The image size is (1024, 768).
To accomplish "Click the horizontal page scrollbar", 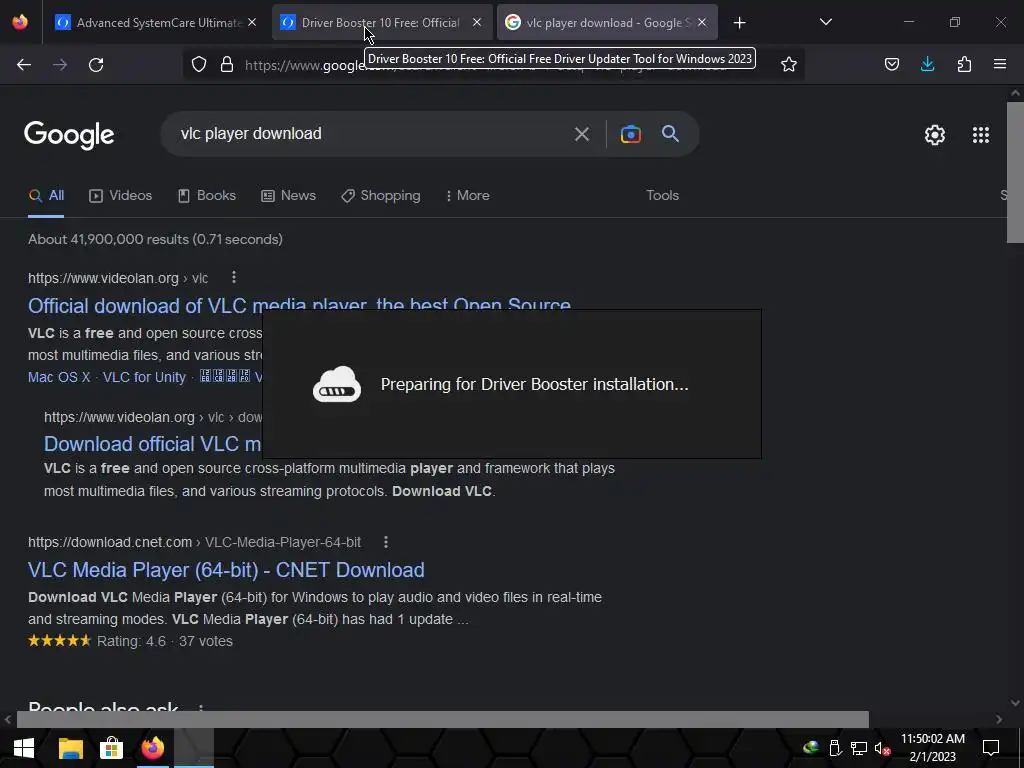I will click(442, 719).
